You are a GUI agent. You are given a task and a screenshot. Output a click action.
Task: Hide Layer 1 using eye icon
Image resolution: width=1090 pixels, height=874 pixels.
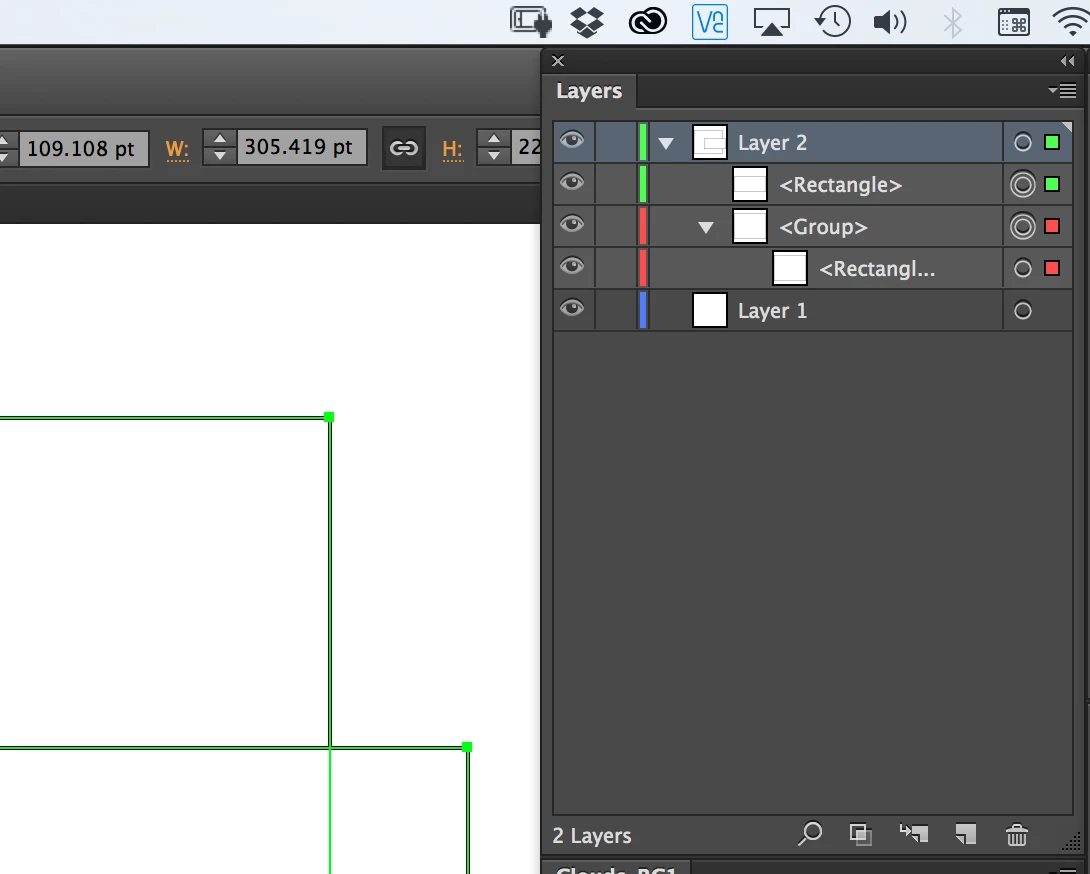[x=572, y=308]
